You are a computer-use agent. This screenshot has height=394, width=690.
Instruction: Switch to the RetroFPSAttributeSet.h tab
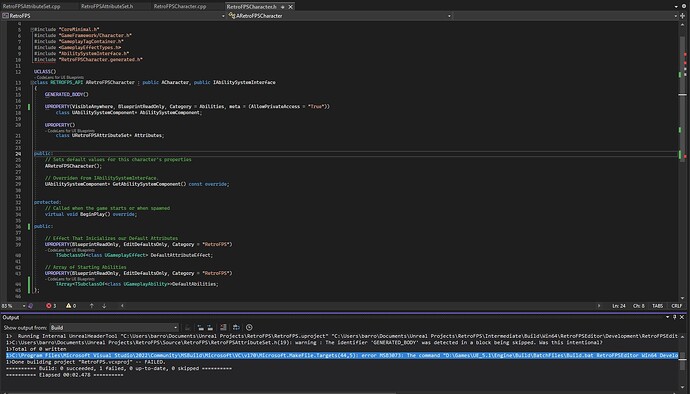tap(107, 7)
